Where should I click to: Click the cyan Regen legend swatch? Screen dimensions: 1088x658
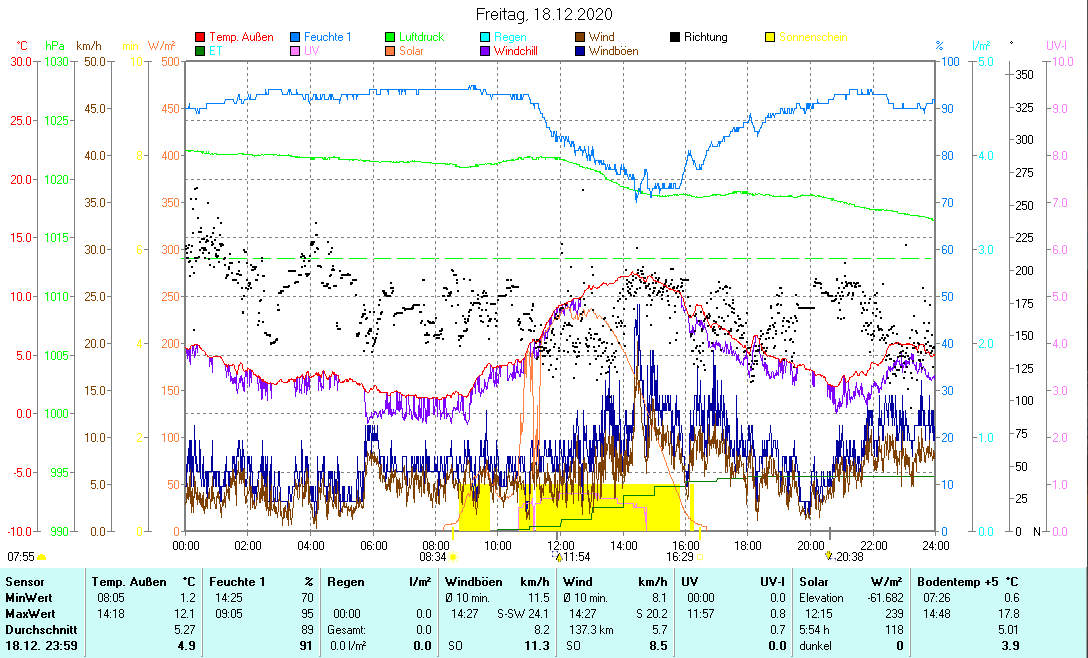click(x=485, y=37)
